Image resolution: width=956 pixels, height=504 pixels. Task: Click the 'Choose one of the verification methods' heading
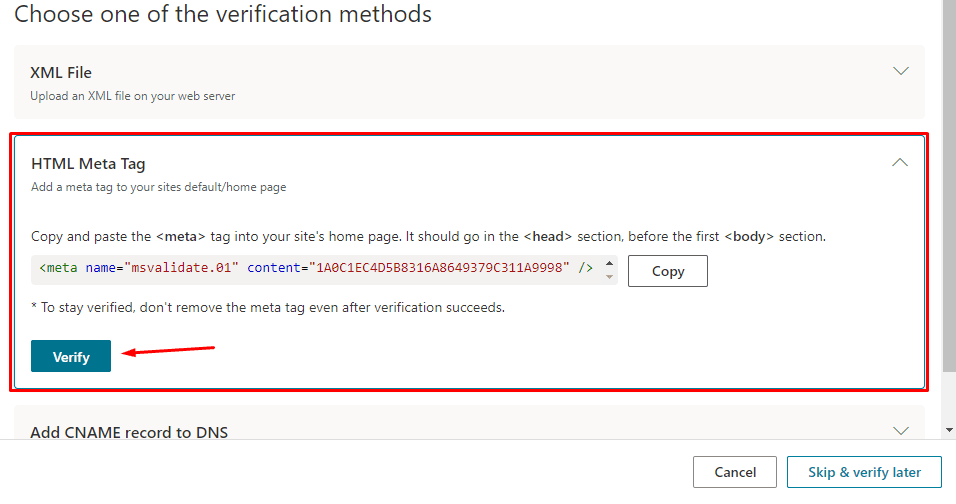pyautogui.click(x=223, y=14)
